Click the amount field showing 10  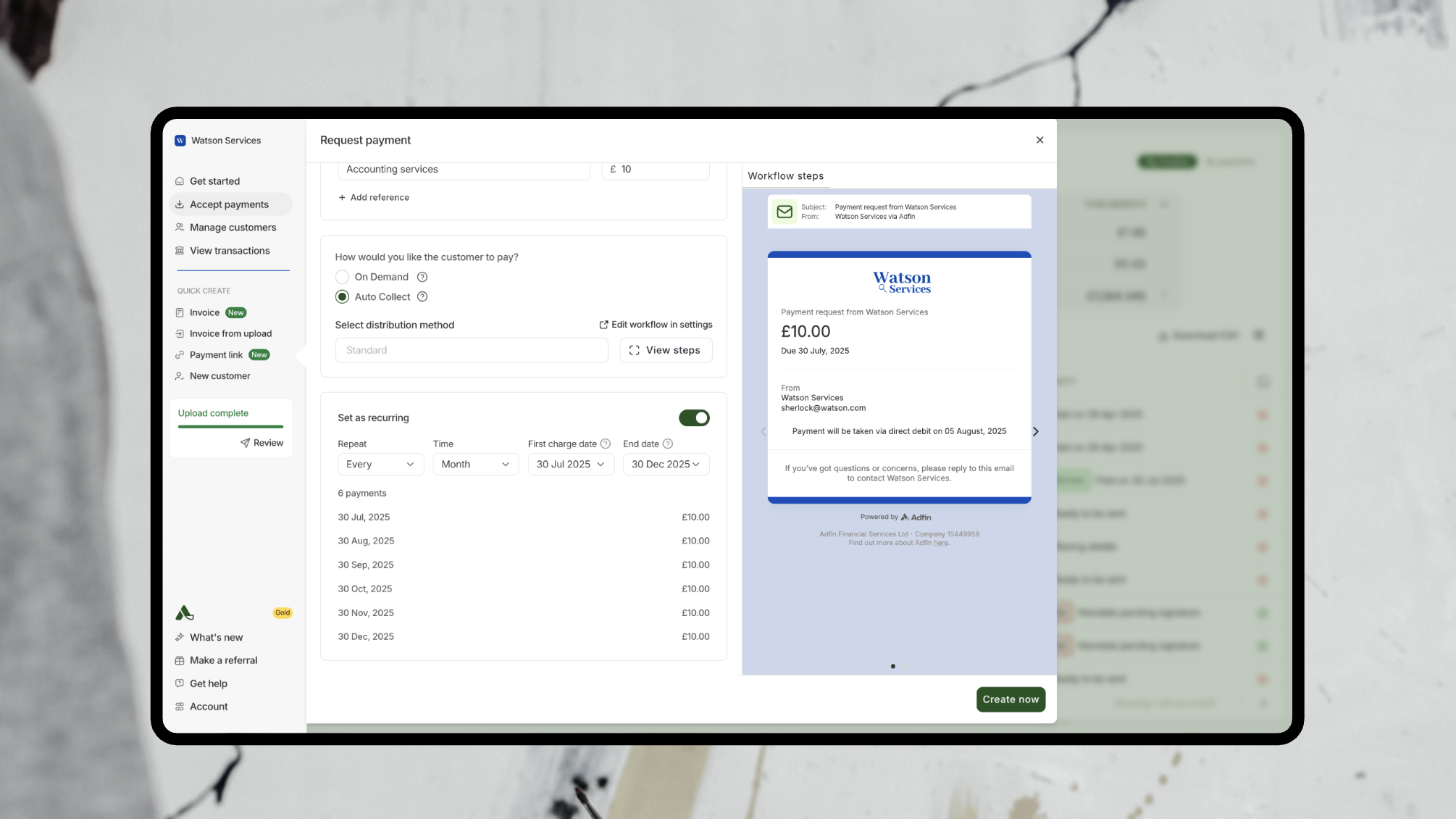pyautogui.click(x=656, y=170)
